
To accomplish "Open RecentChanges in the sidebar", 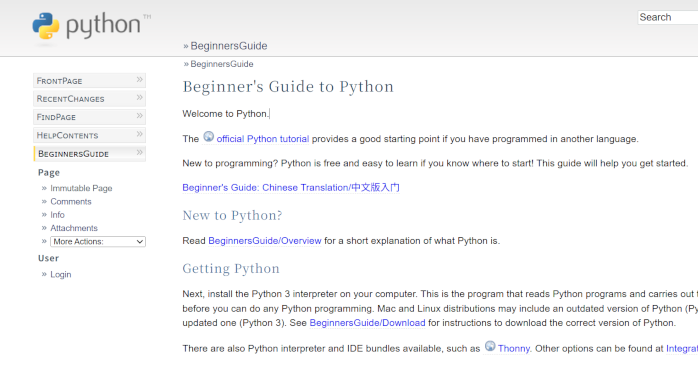I will pyautogui.click(x=89, y=99).
